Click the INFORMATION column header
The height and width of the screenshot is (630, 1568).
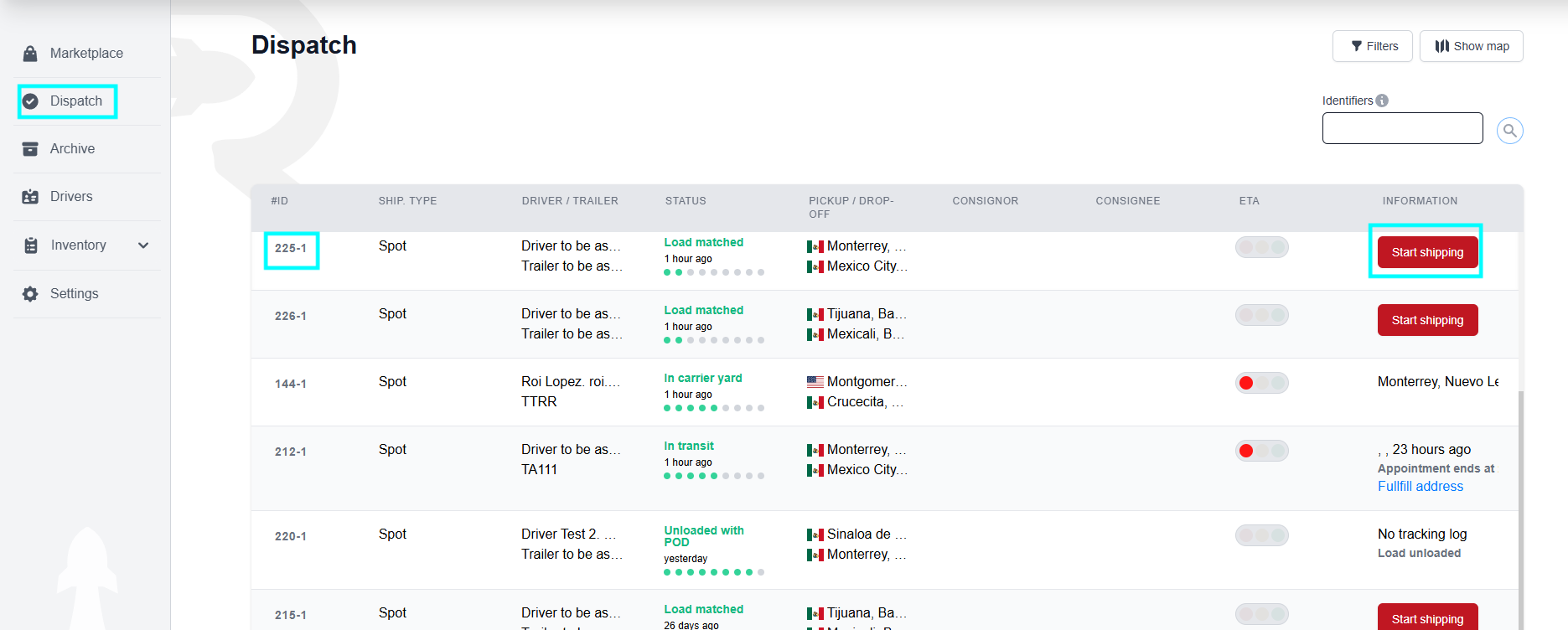point(1420,201)
